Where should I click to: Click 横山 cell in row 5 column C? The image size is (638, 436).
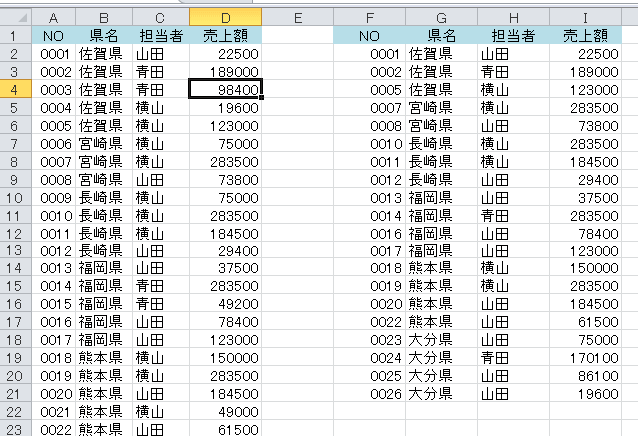tap(161, 108)
